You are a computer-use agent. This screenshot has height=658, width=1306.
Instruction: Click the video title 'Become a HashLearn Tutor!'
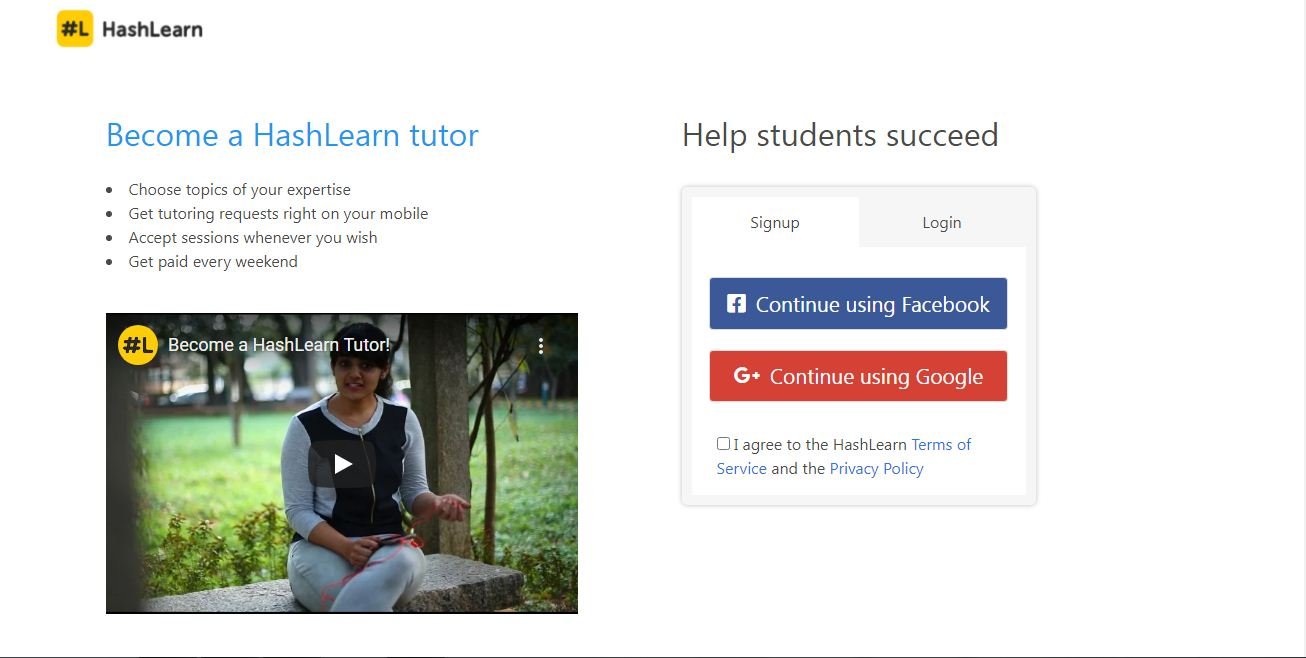[x=279, y=346]
